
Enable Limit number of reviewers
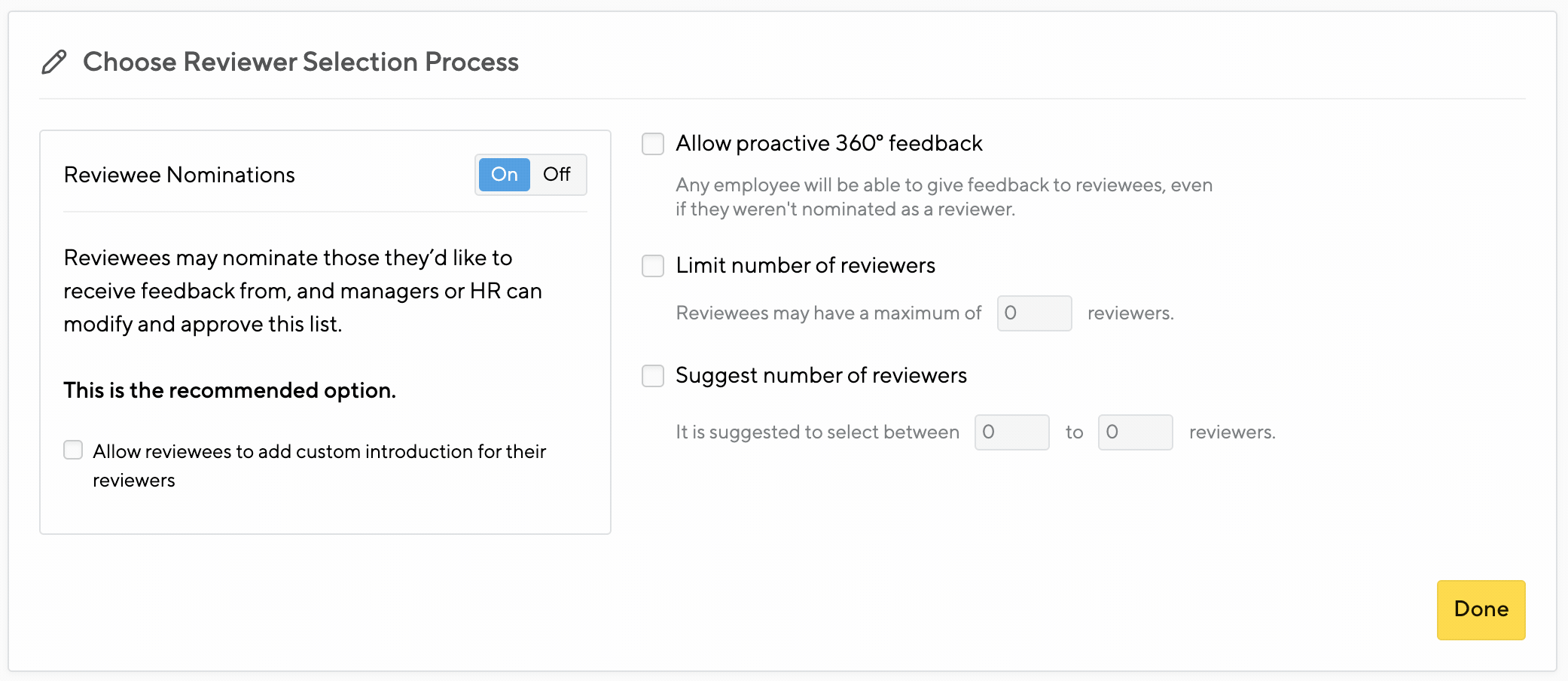[x=652, y=266]
